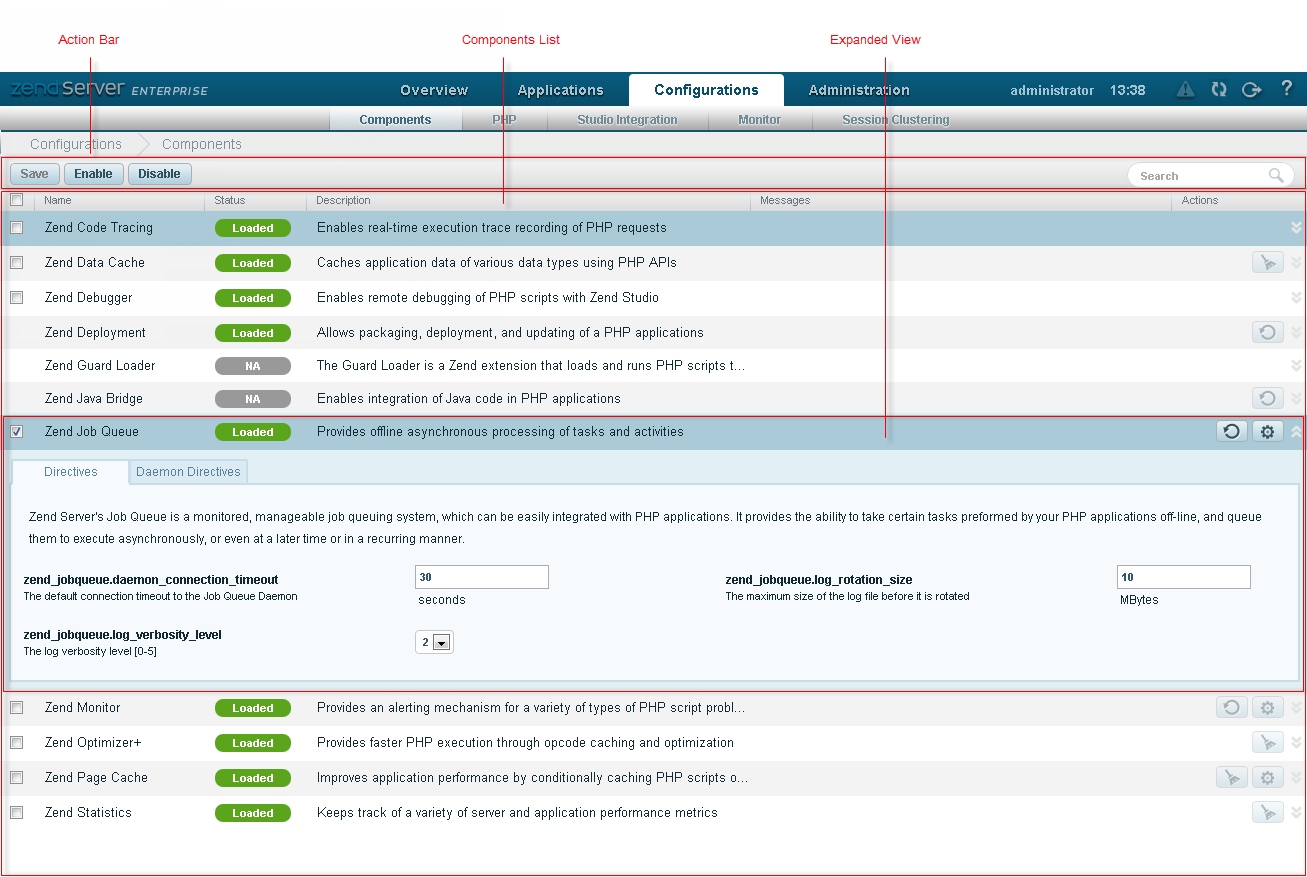Open help via the question mark icon
1307x877 pixels.
tap(1286, 89)
